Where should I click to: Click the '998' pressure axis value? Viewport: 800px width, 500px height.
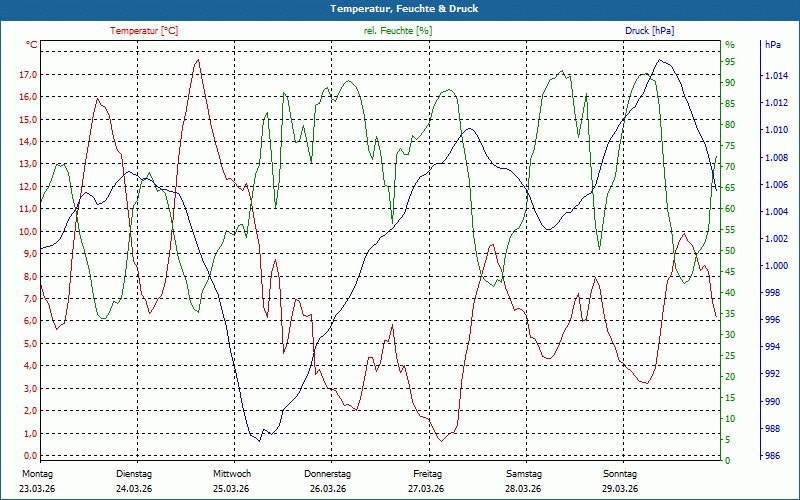click(773, 293)
